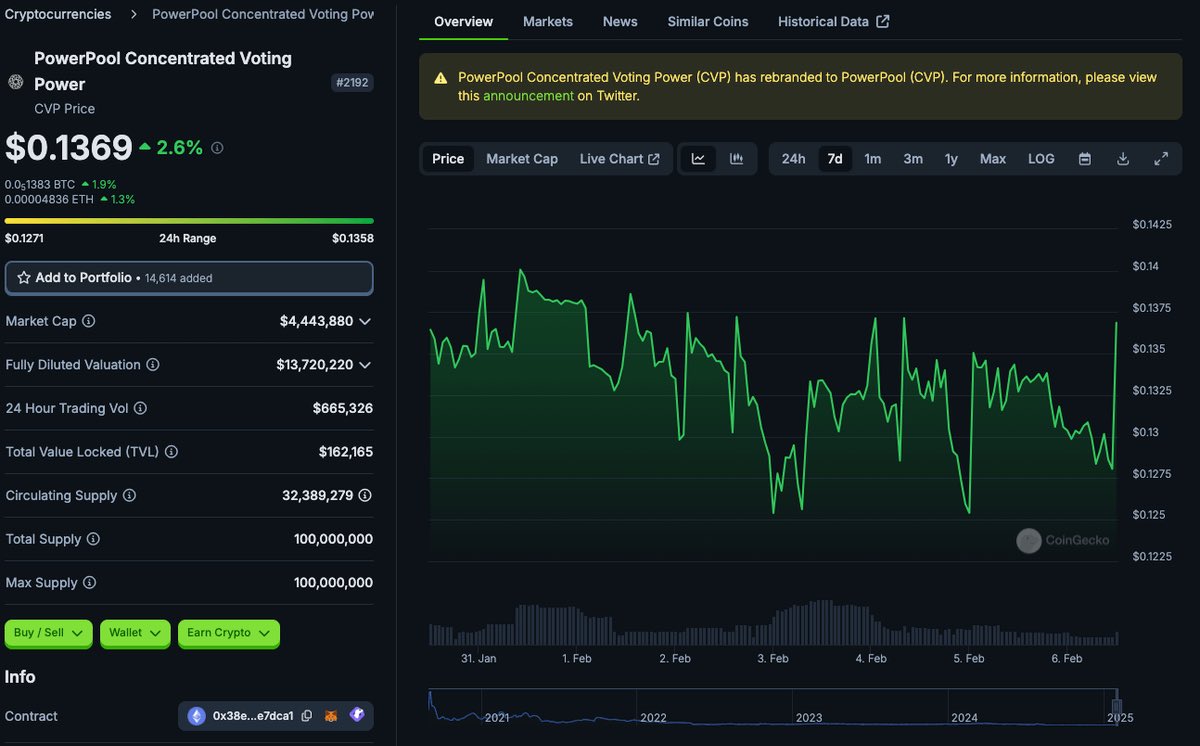
Task: Open the Markets tab
Action: click(548, 21)
